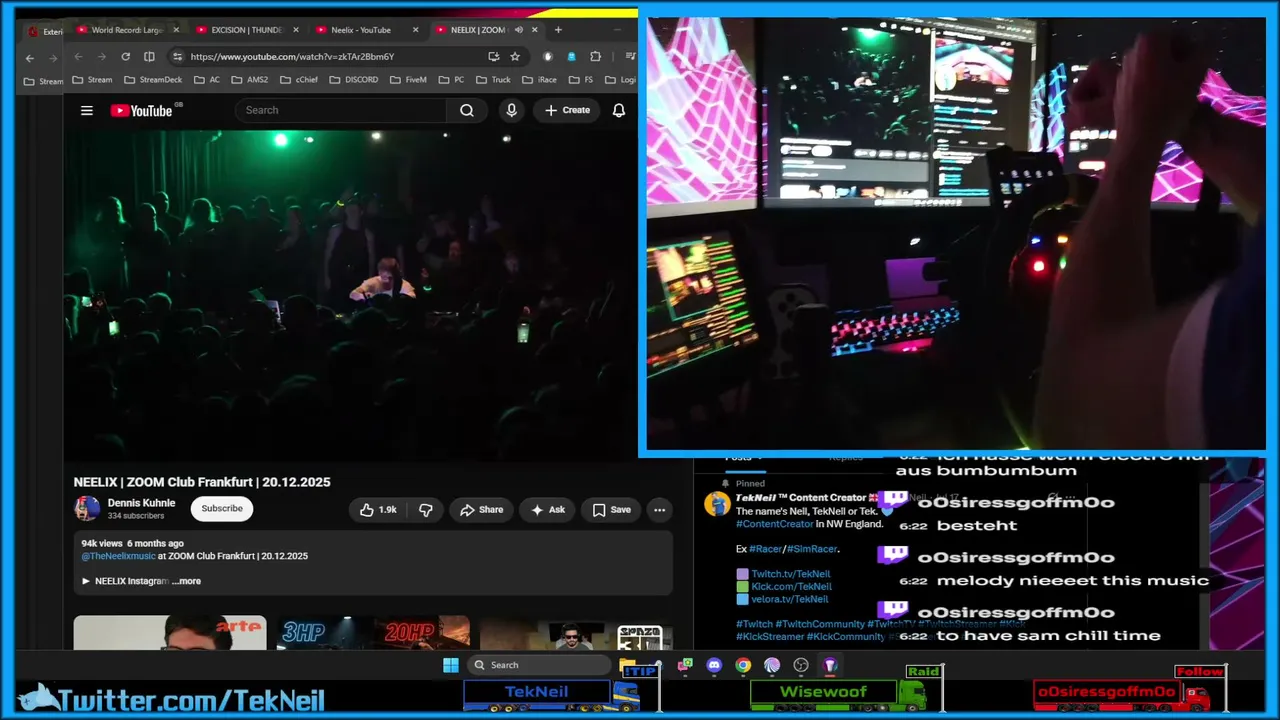Click the NEELIX ZOOM Club video player
Image resolution: width=1280 pixels, height=720 pixels.
click(x=350, y=295)
